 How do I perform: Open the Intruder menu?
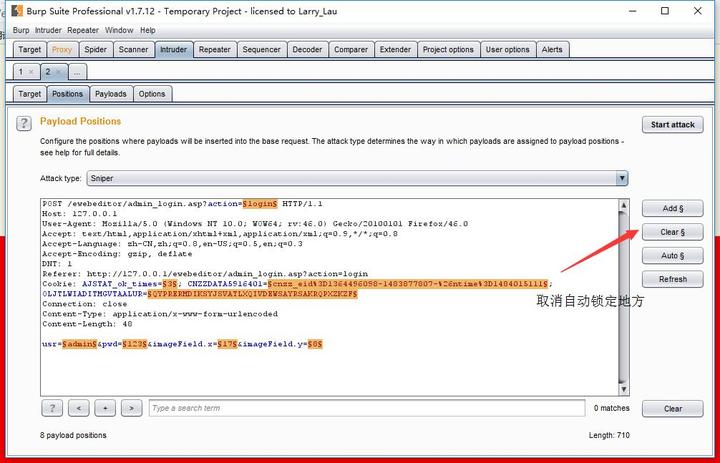(x=48, y=30)
